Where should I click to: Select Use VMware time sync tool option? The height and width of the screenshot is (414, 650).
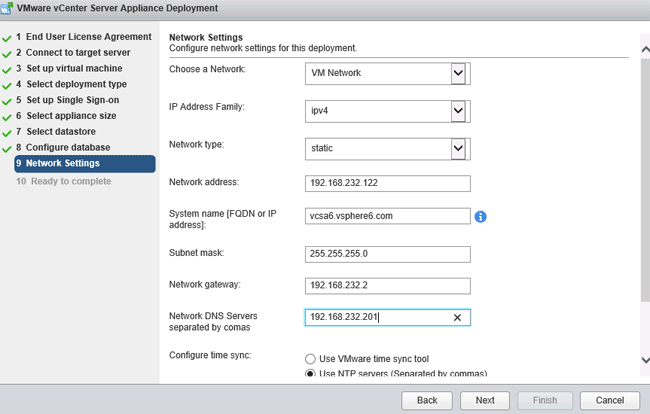click(x=310, y=359)
